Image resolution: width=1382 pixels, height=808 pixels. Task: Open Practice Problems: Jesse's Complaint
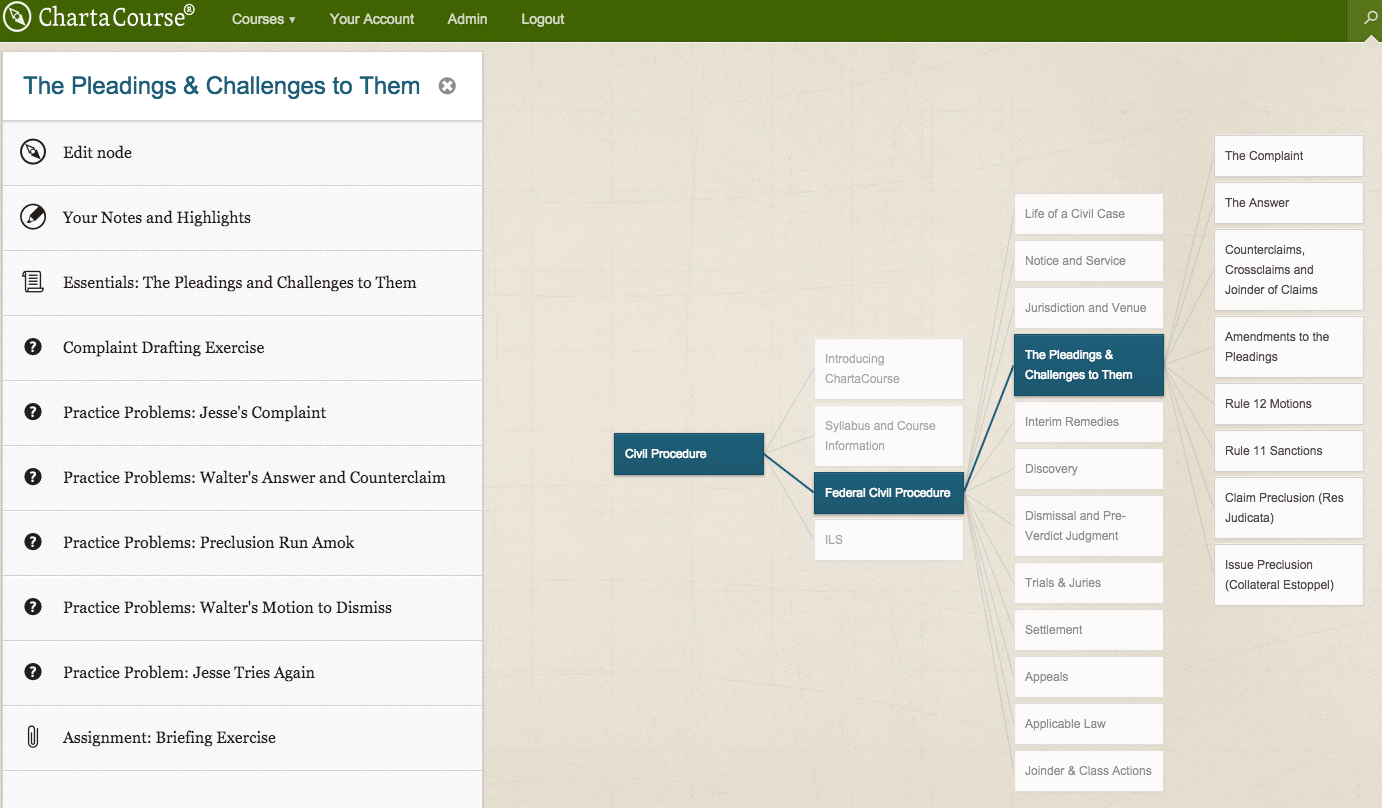pyautogui.click(x=242, y=413)
